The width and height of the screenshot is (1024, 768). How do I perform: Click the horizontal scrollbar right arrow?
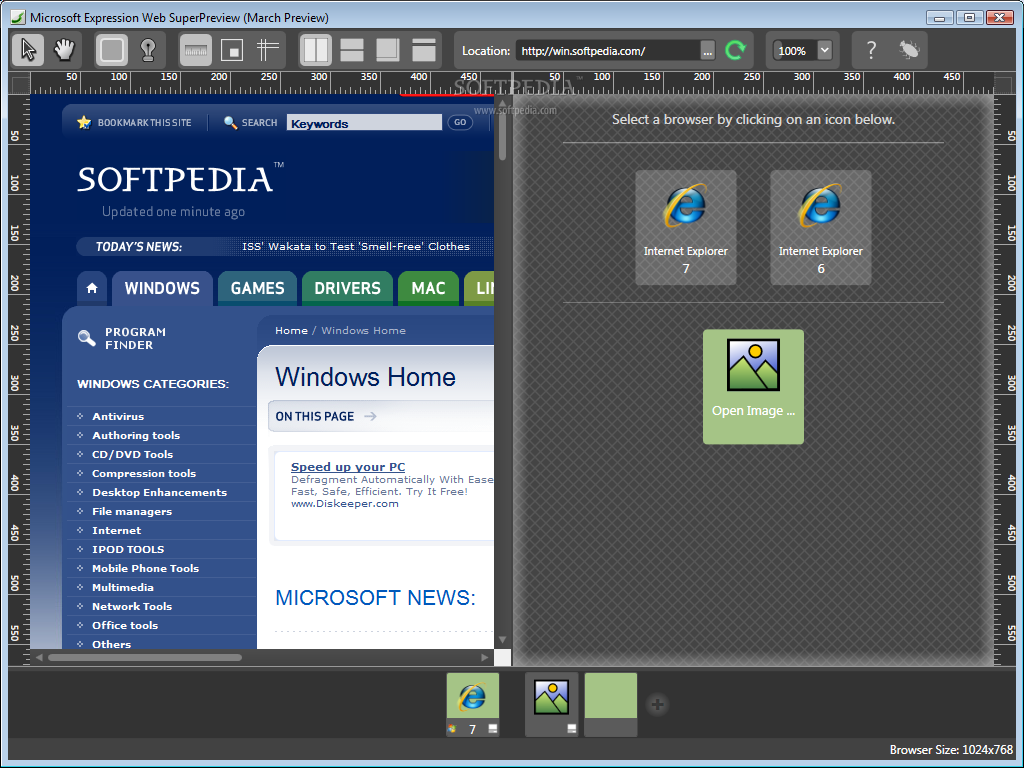click(x=485, y=657)
